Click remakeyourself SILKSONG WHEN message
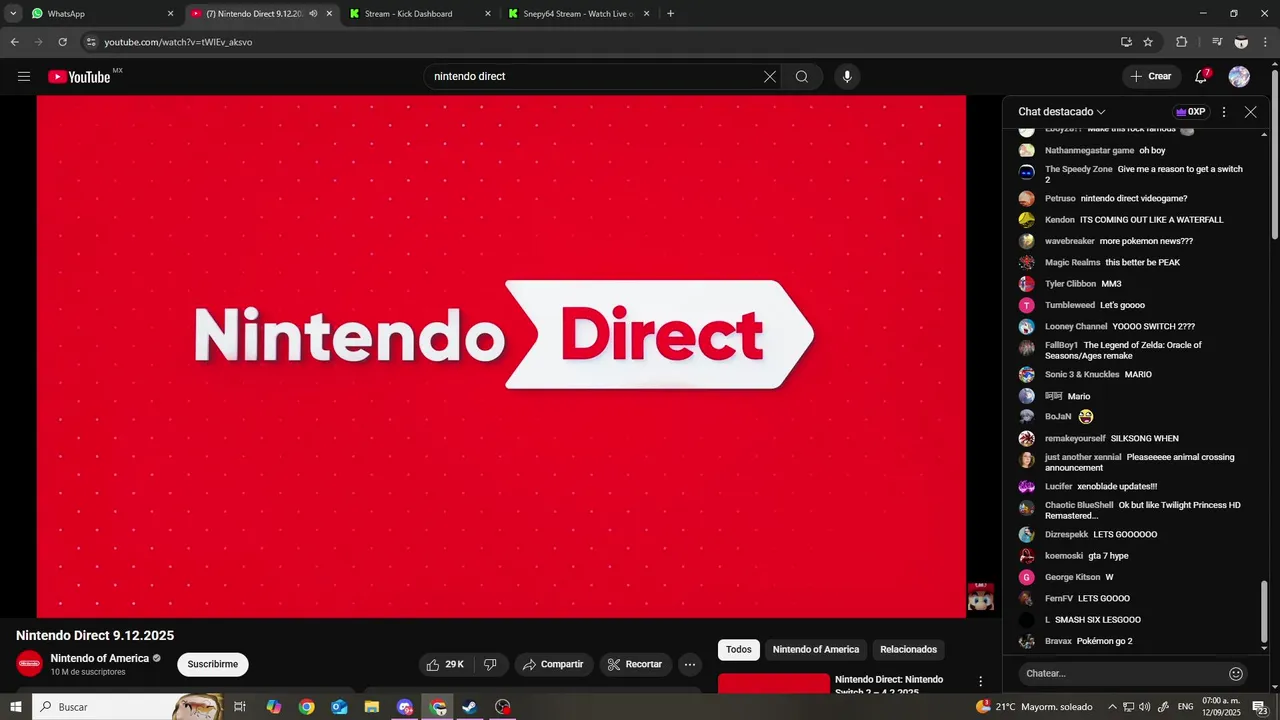The image size is (1280, 720). [1112, 439]
